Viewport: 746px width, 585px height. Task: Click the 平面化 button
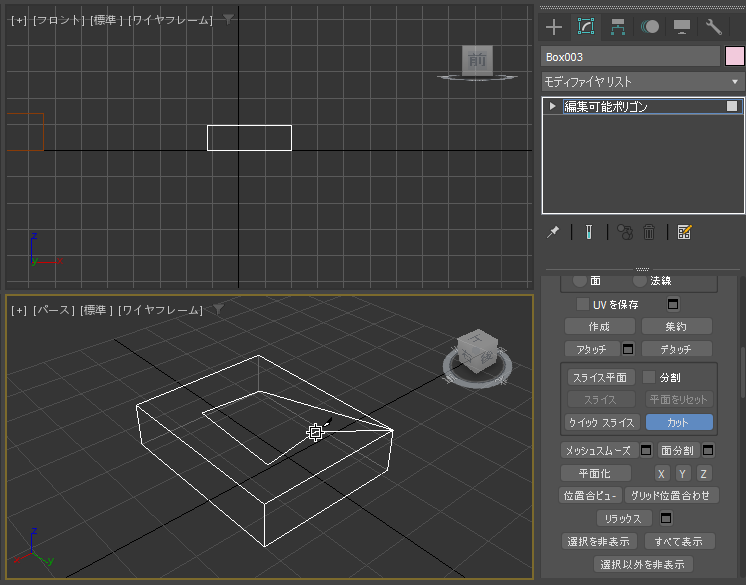(x=595, y=473)
